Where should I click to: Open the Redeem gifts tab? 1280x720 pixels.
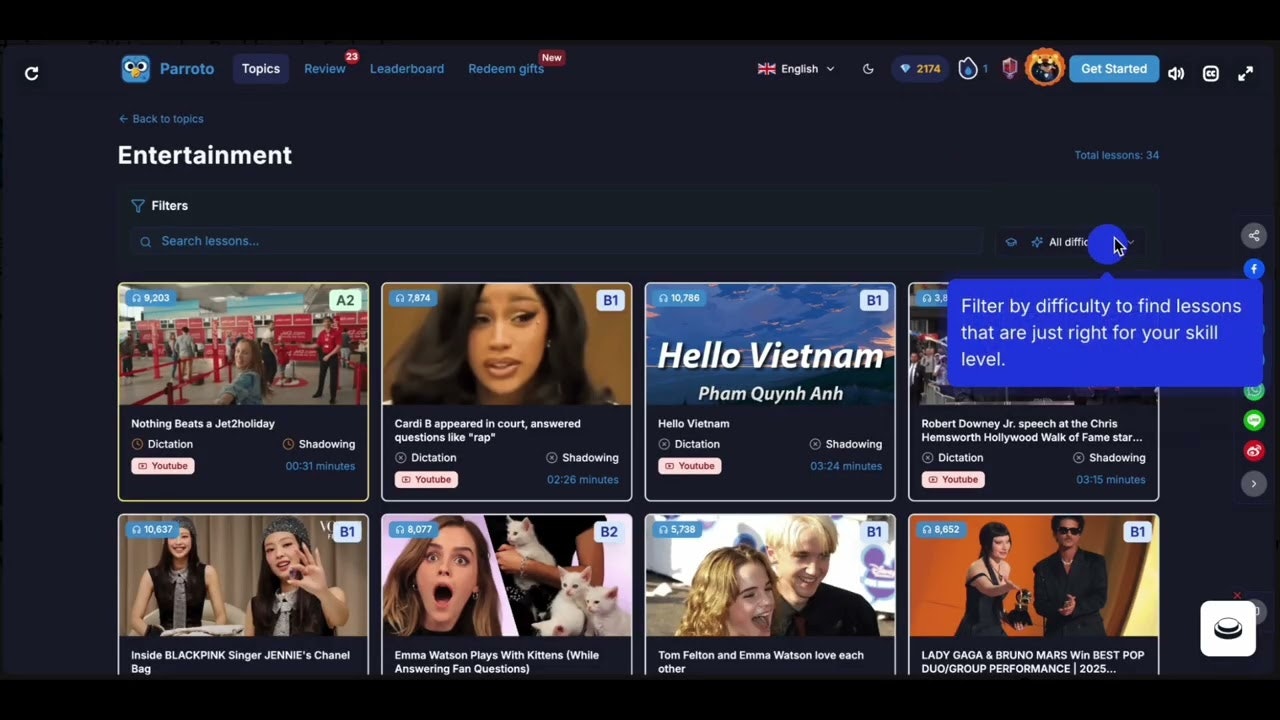(506, 69)
